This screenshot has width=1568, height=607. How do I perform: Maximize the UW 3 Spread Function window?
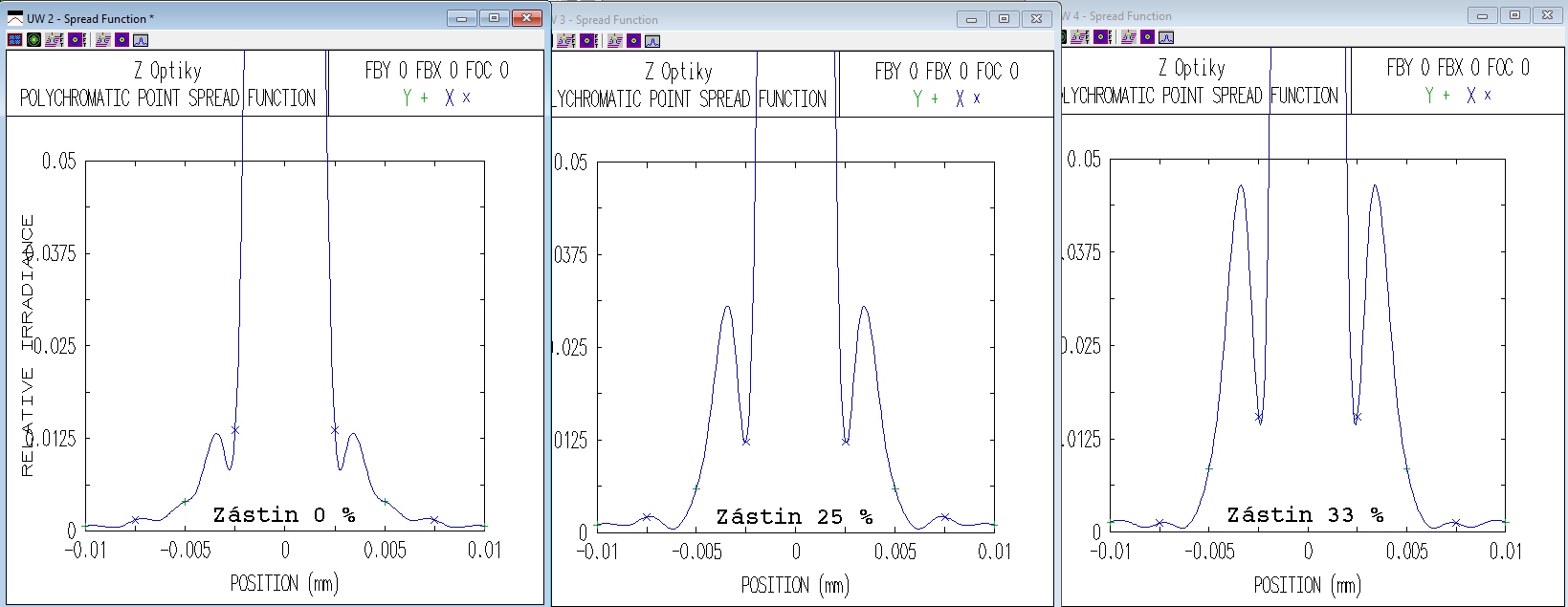click(x=1005, y=19)
